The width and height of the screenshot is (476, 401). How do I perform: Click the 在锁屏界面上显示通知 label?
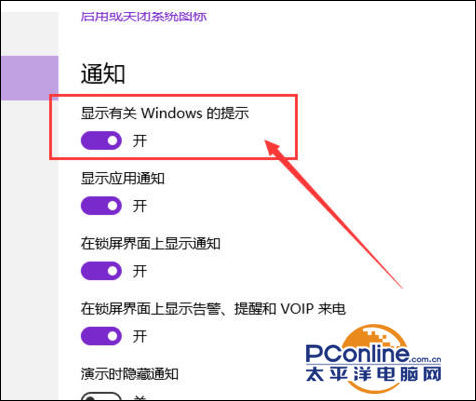151,243
